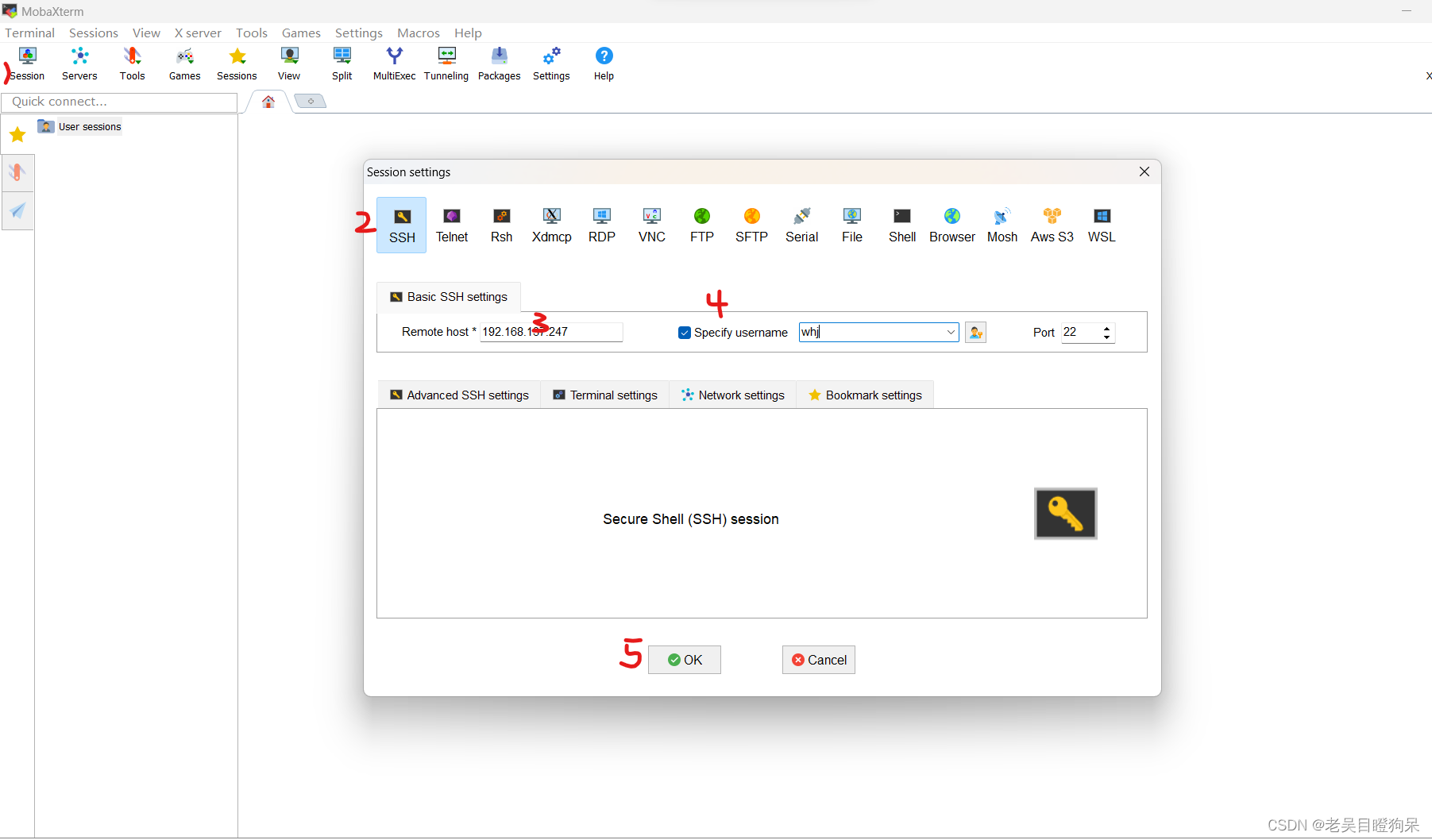Click the Cancel button

click(x=819, y=660)
